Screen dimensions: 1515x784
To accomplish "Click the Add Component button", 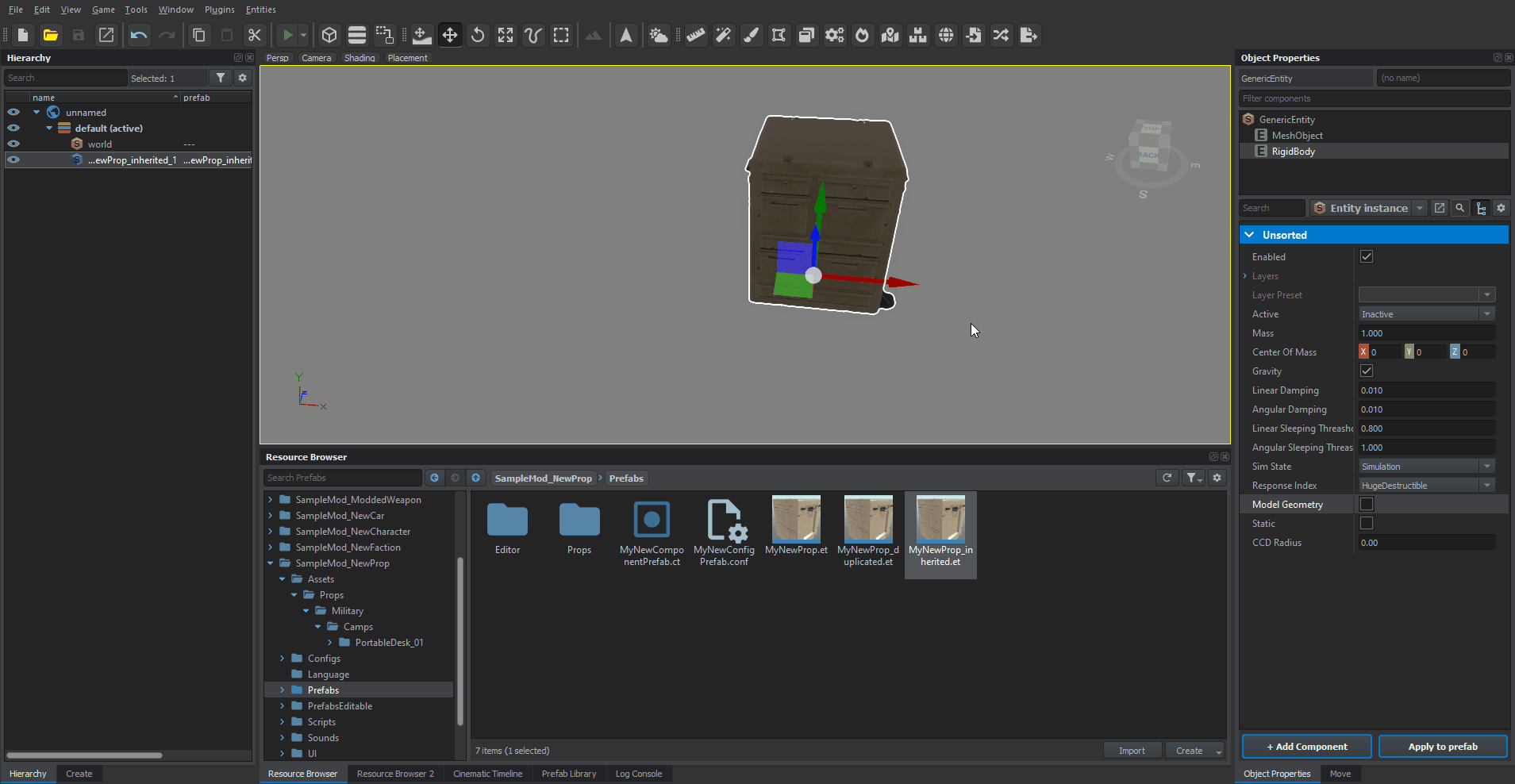I will click(x=1306, y=747).
